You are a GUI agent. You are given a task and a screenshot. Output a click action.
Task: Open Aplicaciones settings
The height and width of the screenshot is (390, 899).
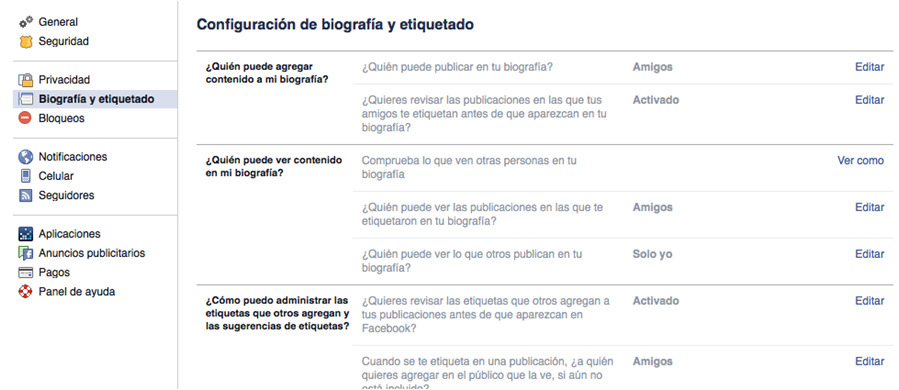(x=69, y=234)
